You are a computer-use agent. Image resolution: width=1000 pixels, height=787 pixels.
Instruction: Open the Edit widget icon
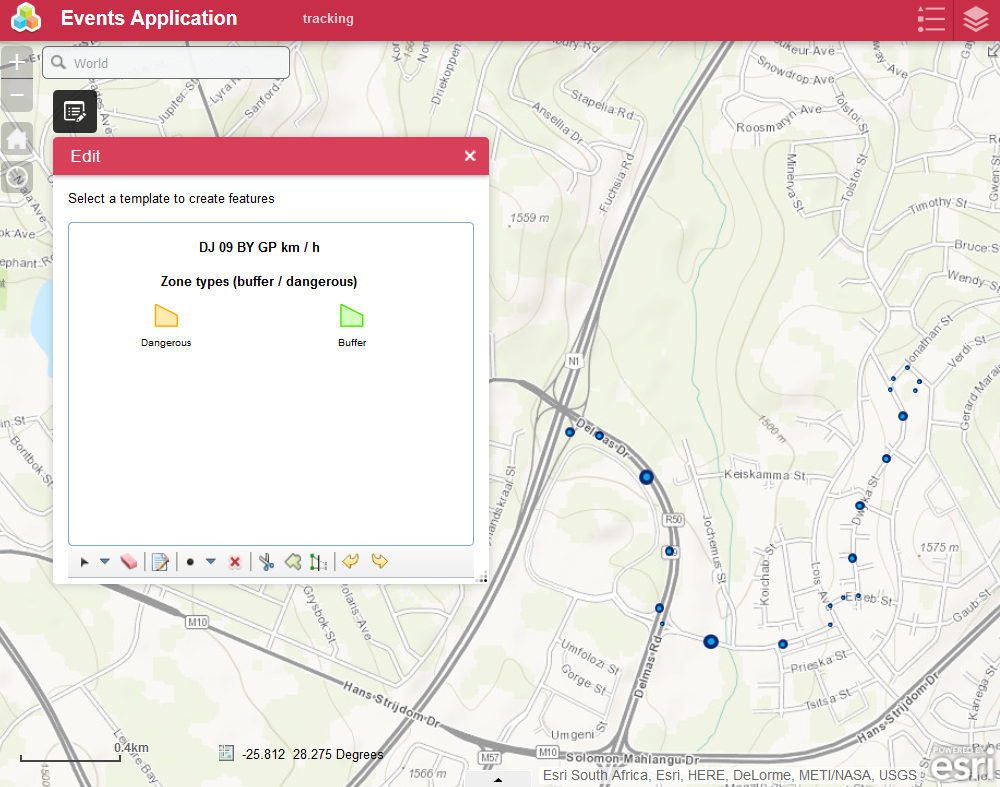click(x=75, y=111)
